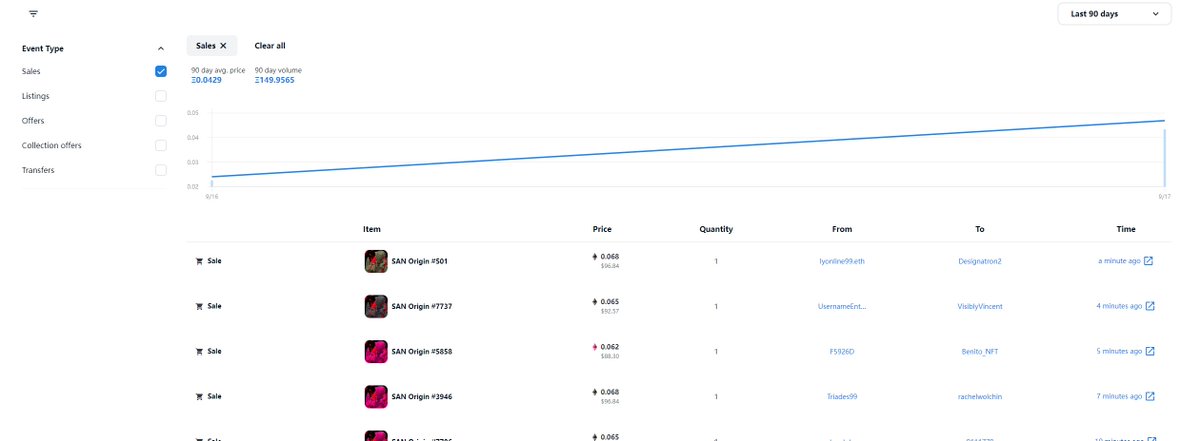Open the Last 90 days dropdown
Image resolution: width=1200 pixels, height=441 pixels.
point(1114,14)
